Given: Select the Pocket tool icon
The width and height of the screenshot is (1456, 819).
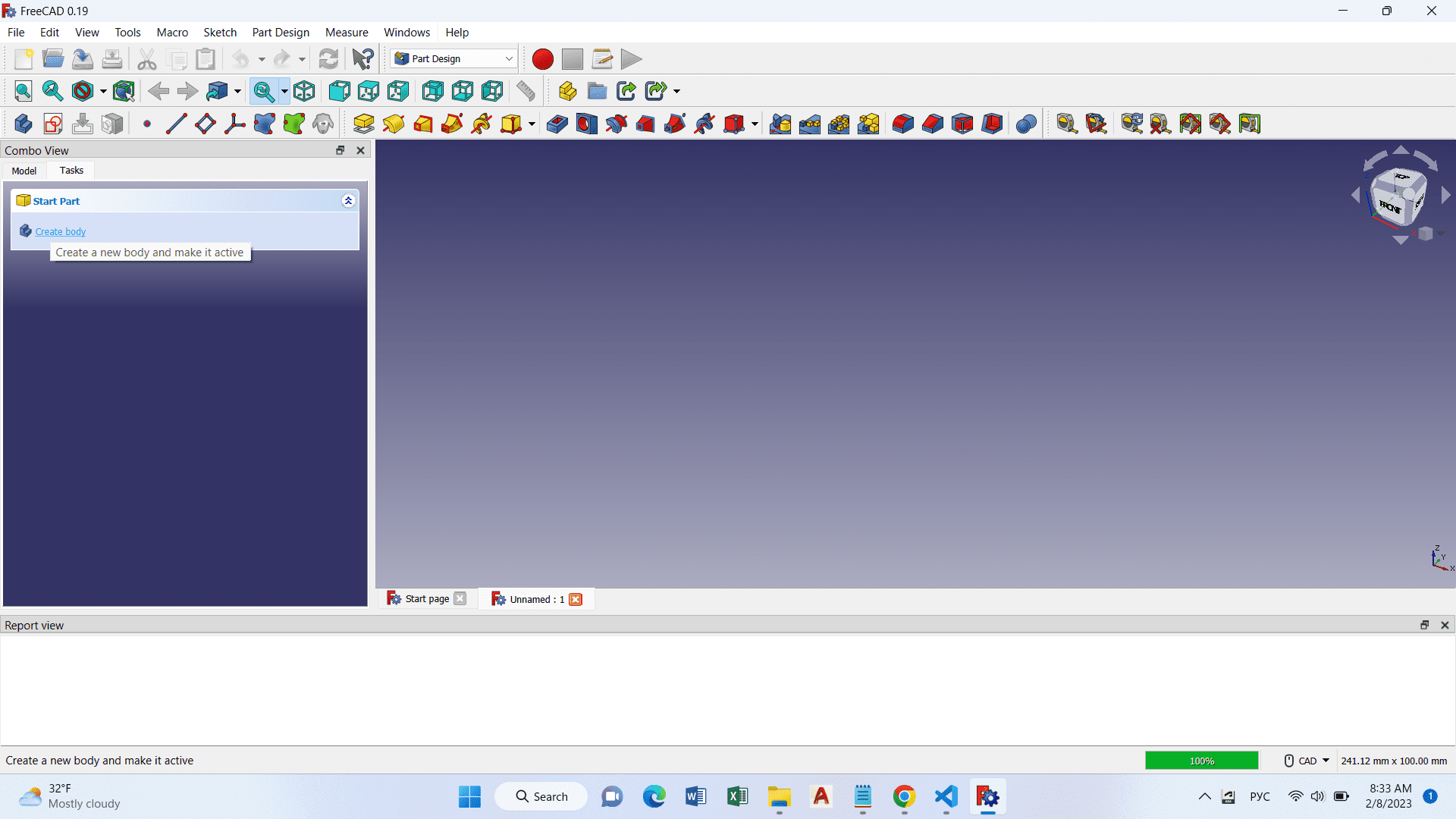Looking at the screenshot, I should (x=557, y=124).
